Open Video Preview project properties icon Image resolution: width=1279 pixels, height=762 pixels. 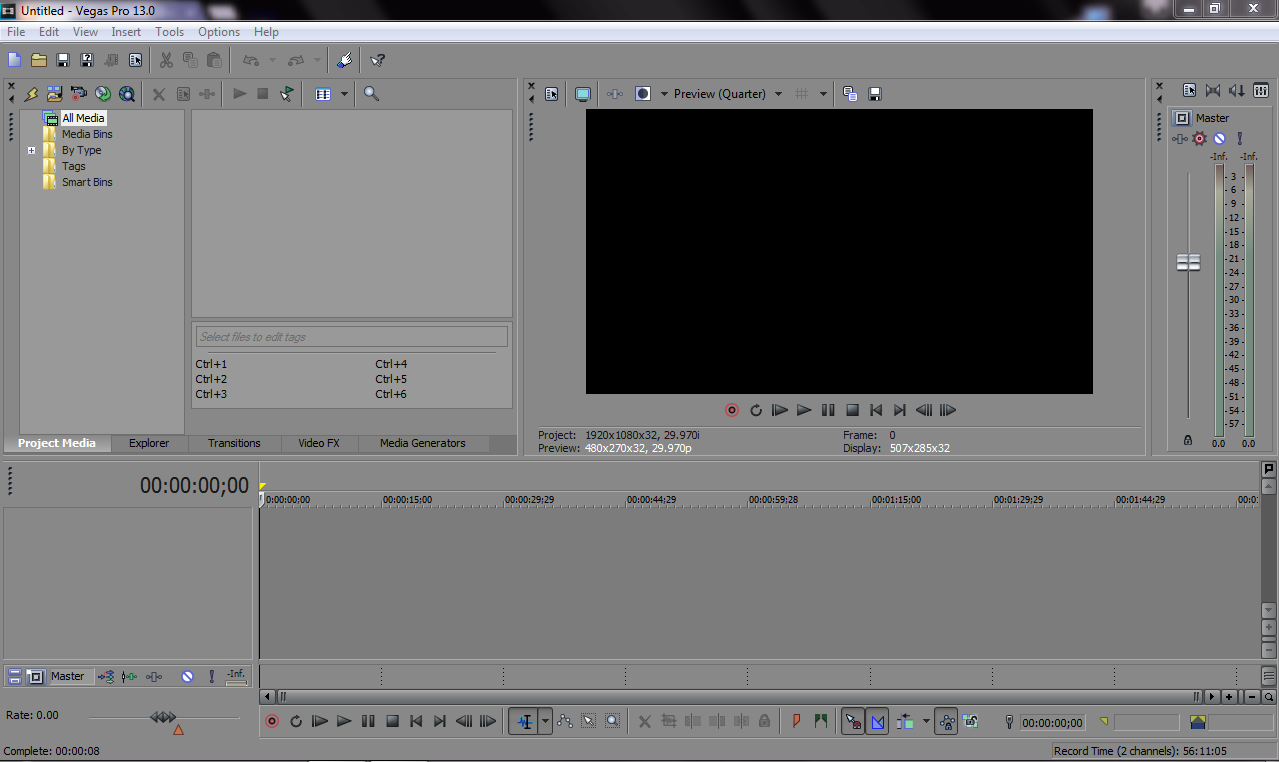(552, 94)
